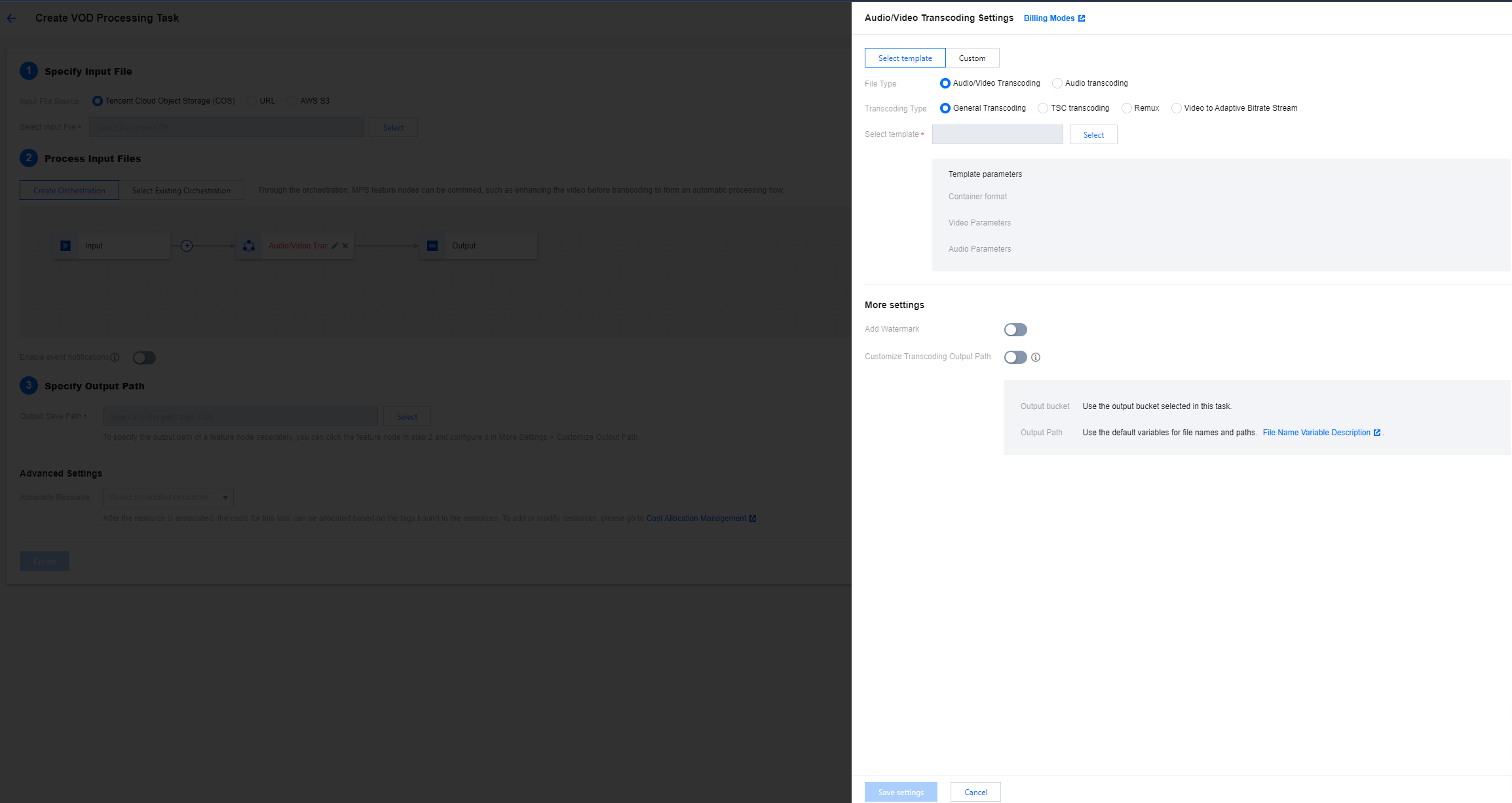This screenshot has width=1512, height=803.
Task: Click Select button next to template field
Action: 1093,135
